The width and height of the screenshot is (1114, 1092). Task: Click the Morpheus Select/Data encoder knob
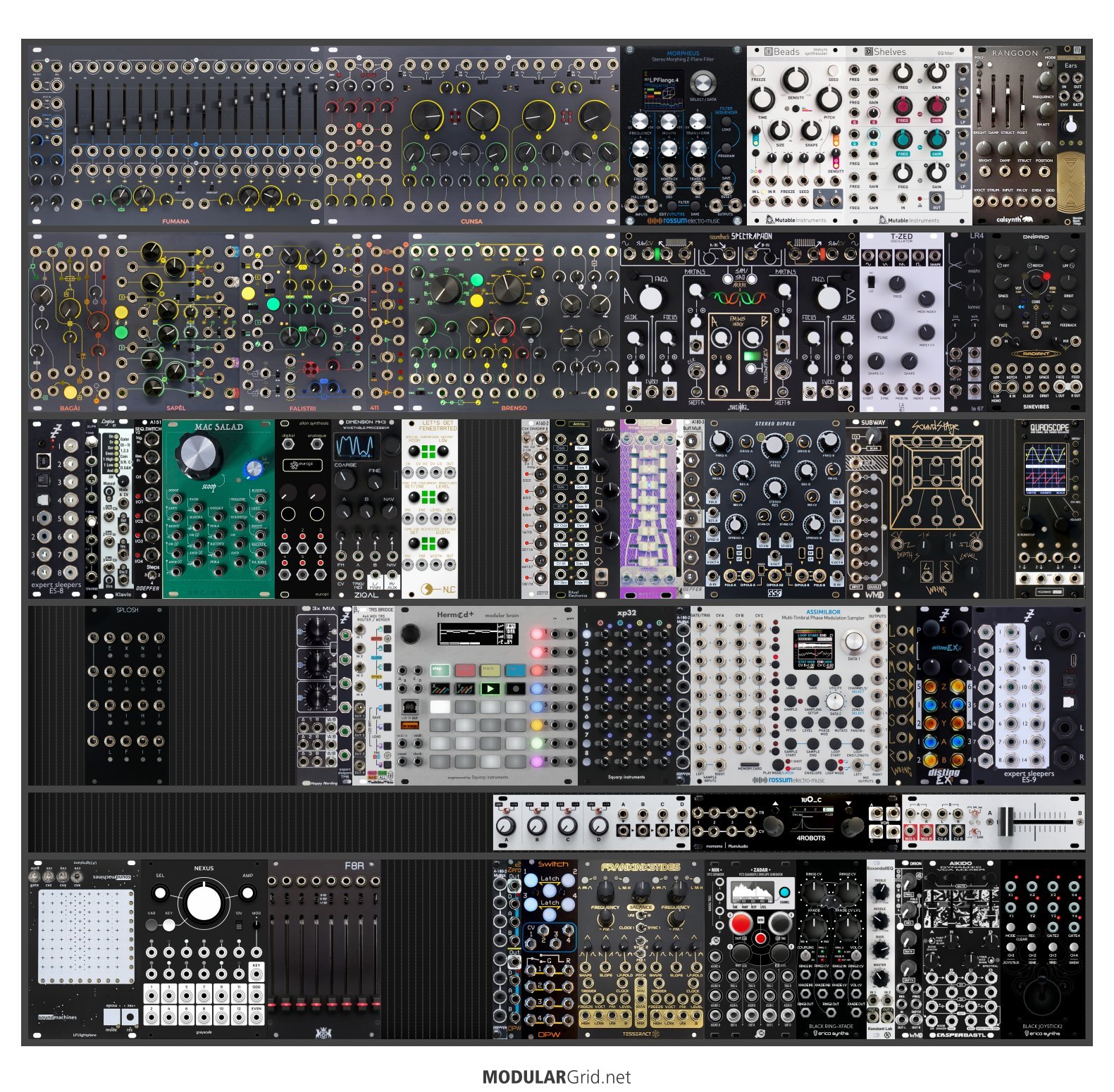tap(702, 83)
